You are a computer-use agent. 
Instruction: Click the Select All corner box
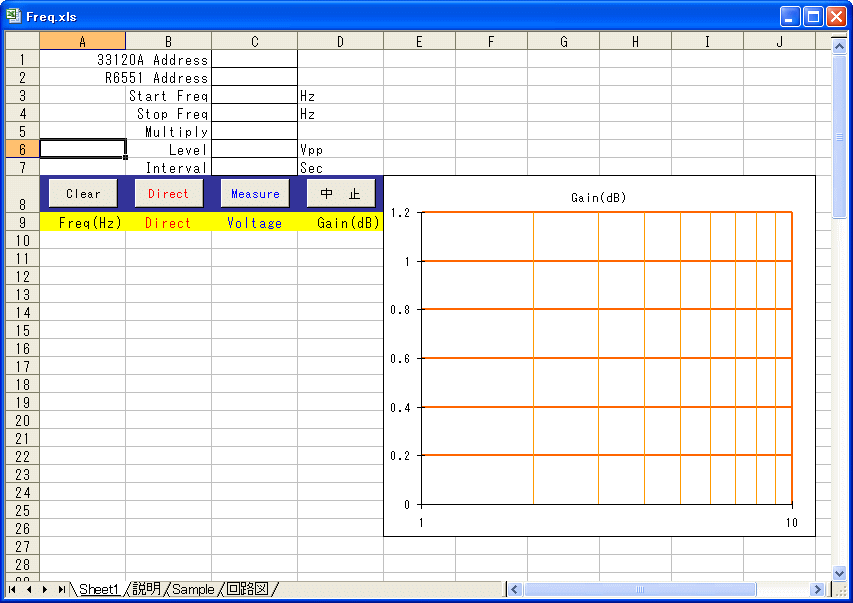(x=22, y=41)
